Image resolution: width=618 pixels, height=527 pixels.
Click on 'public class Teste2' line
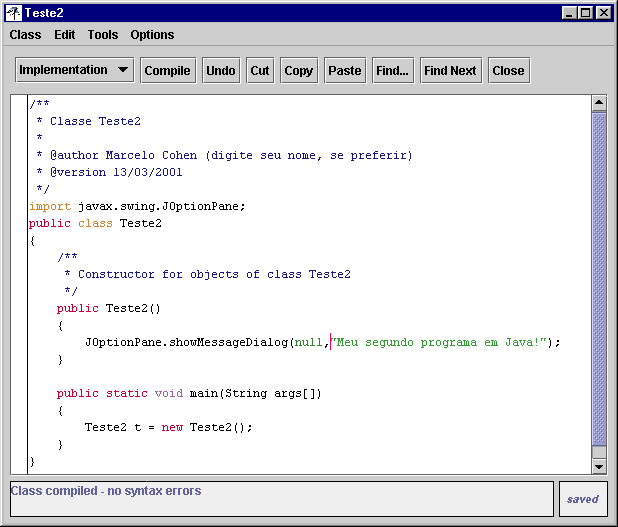click(95, 223)
